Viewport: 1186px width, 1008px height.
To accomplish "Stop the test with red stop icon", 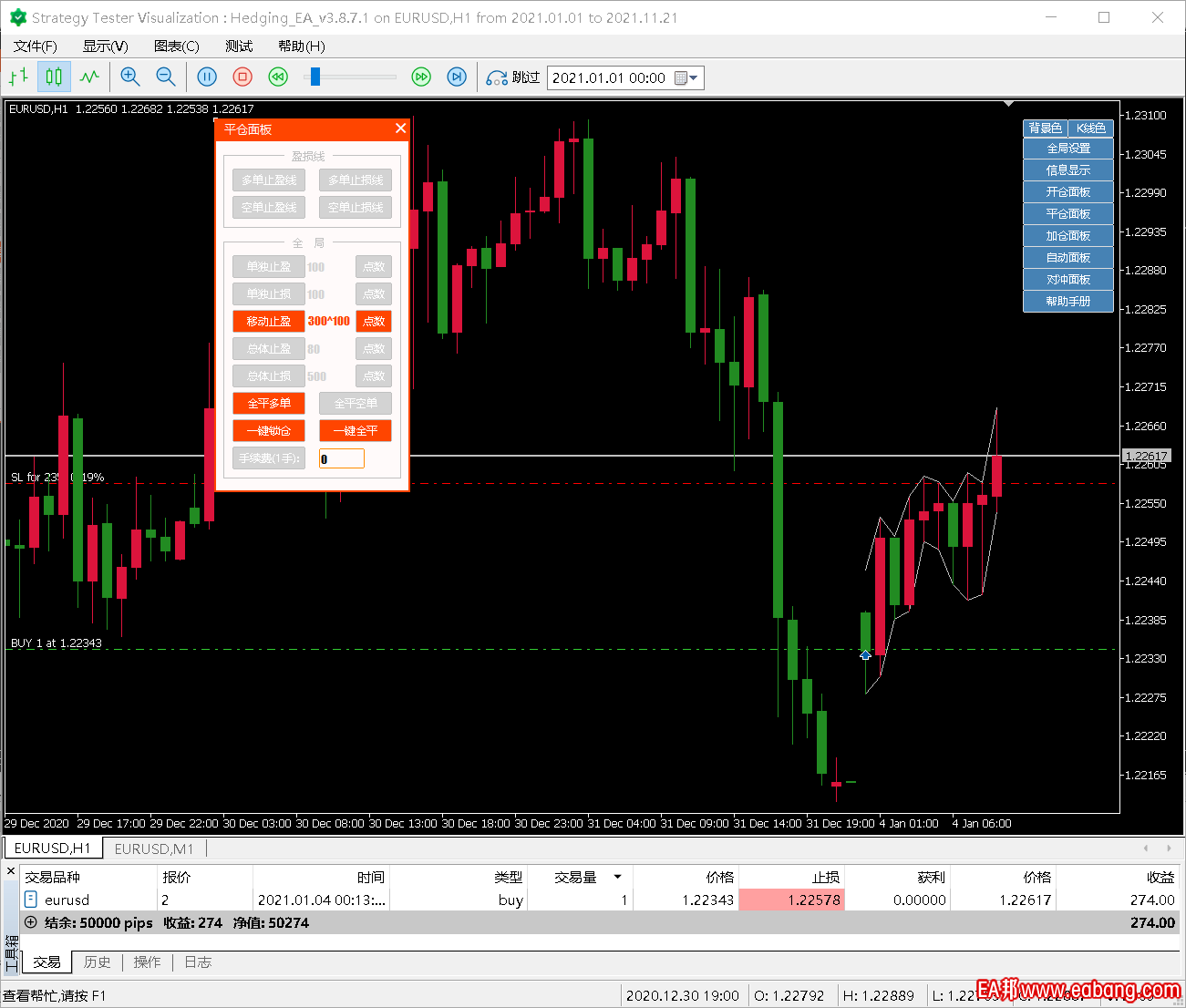I will click(x=242, y=77).
